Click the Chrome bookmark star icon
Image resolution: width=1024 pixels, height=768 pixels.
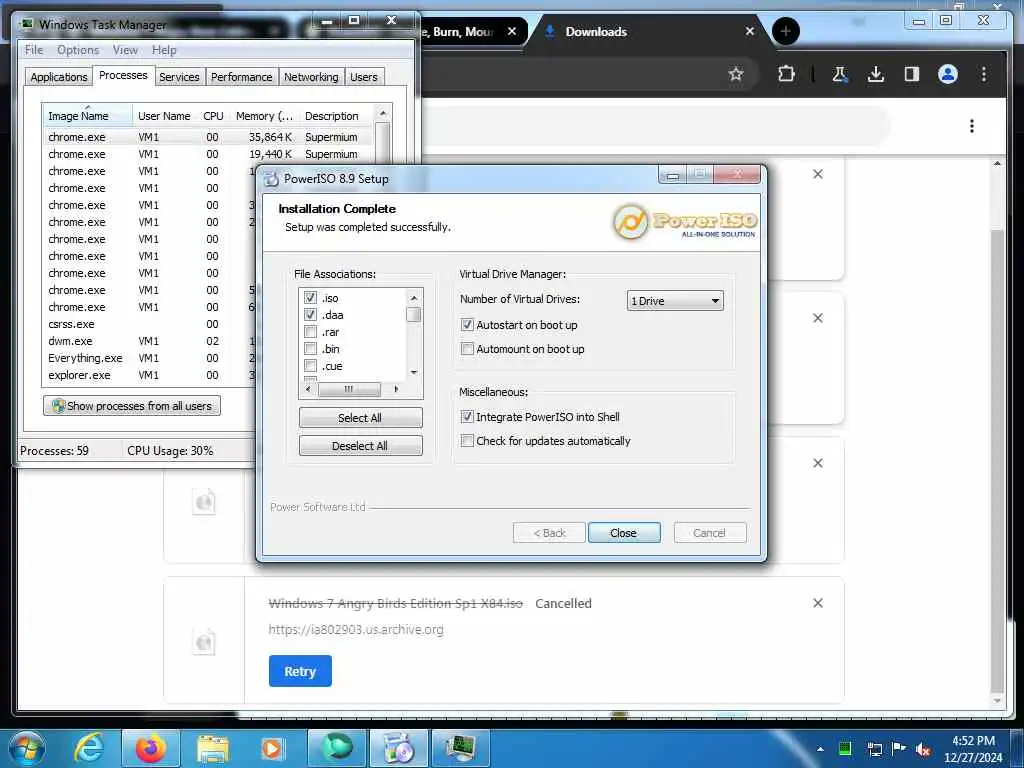736,74
